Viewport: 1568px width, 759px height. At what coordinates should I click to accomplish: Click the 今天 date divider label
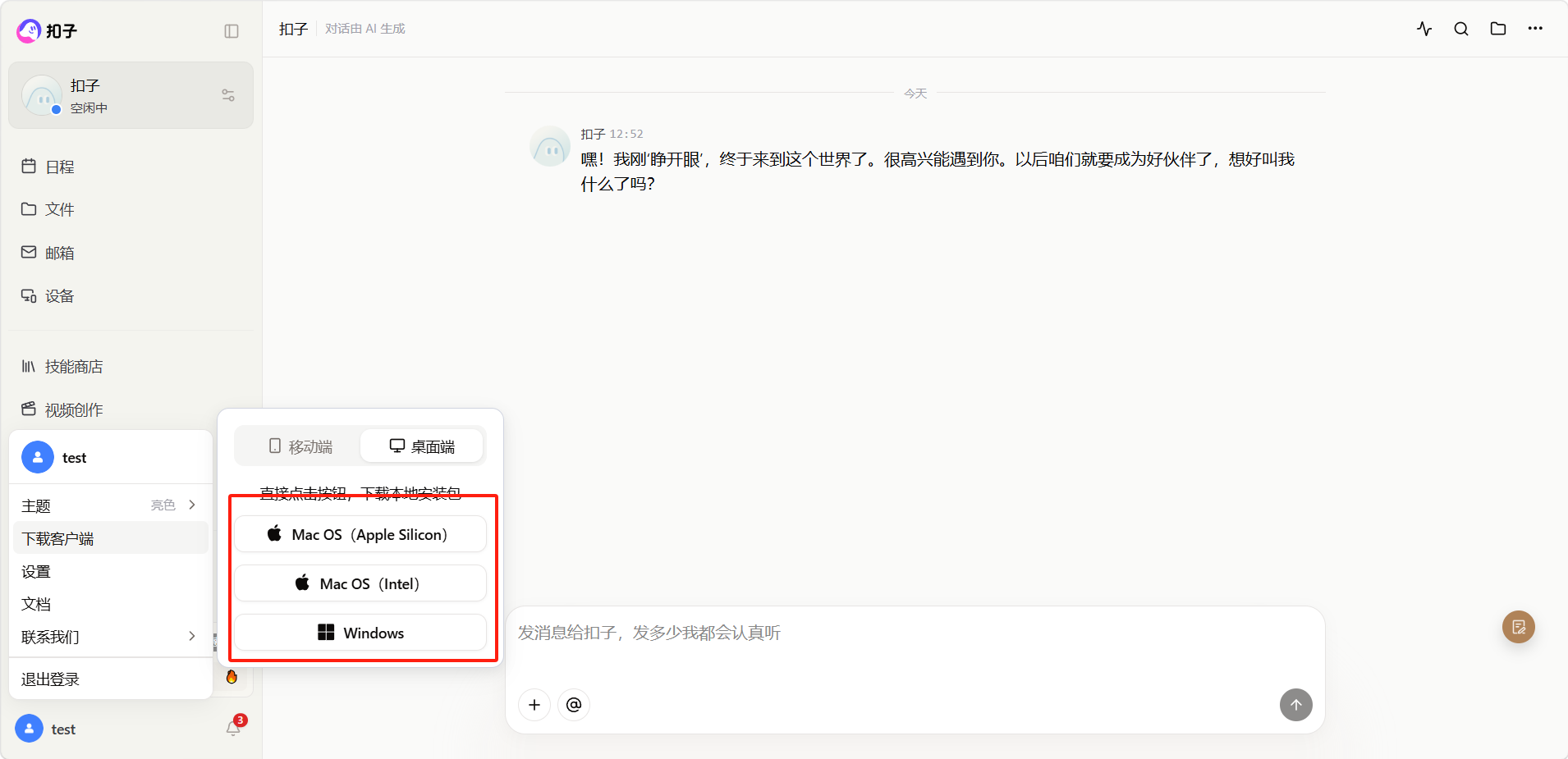(915, 94)
